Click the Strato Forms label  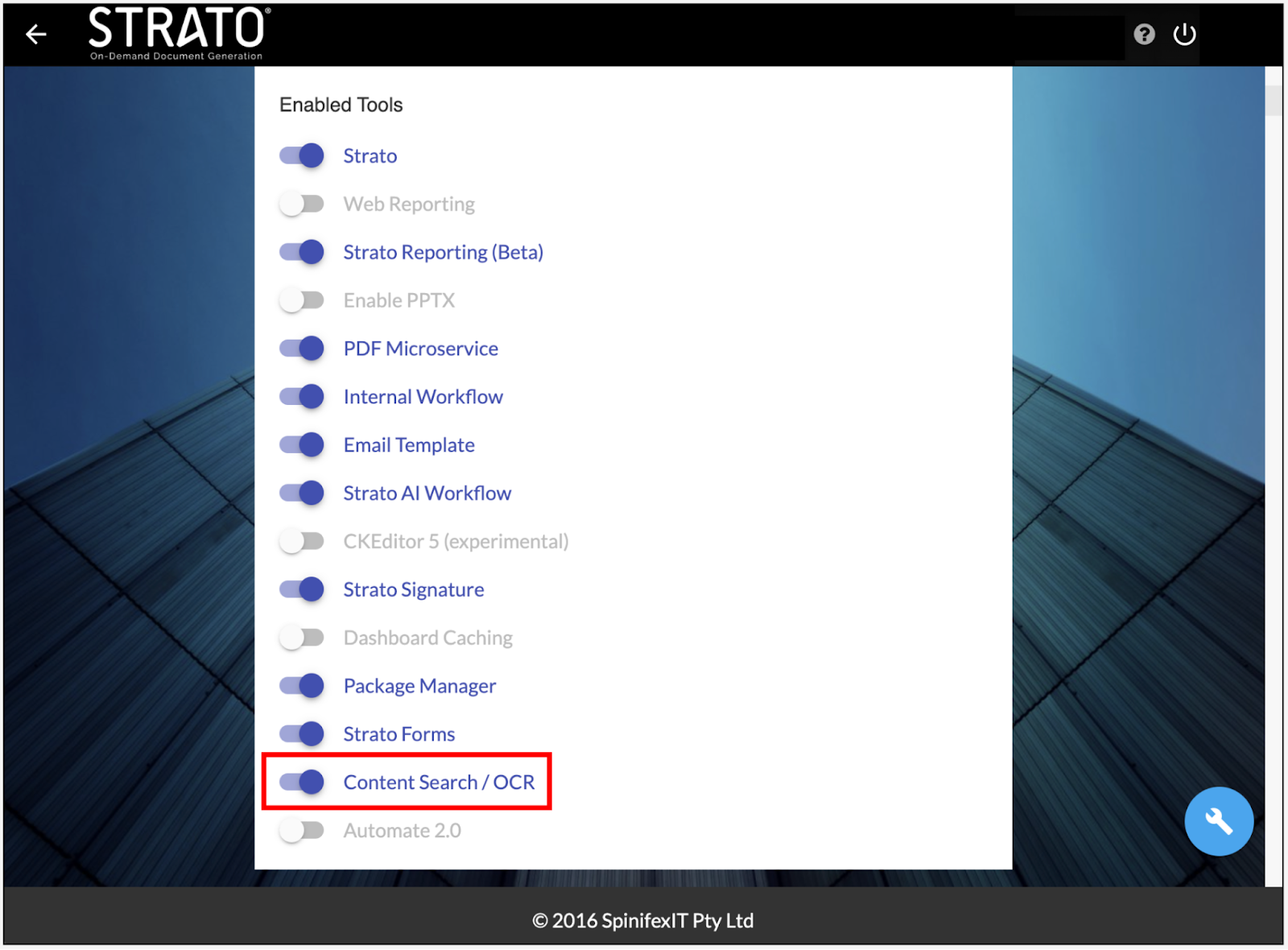(399, 734)
